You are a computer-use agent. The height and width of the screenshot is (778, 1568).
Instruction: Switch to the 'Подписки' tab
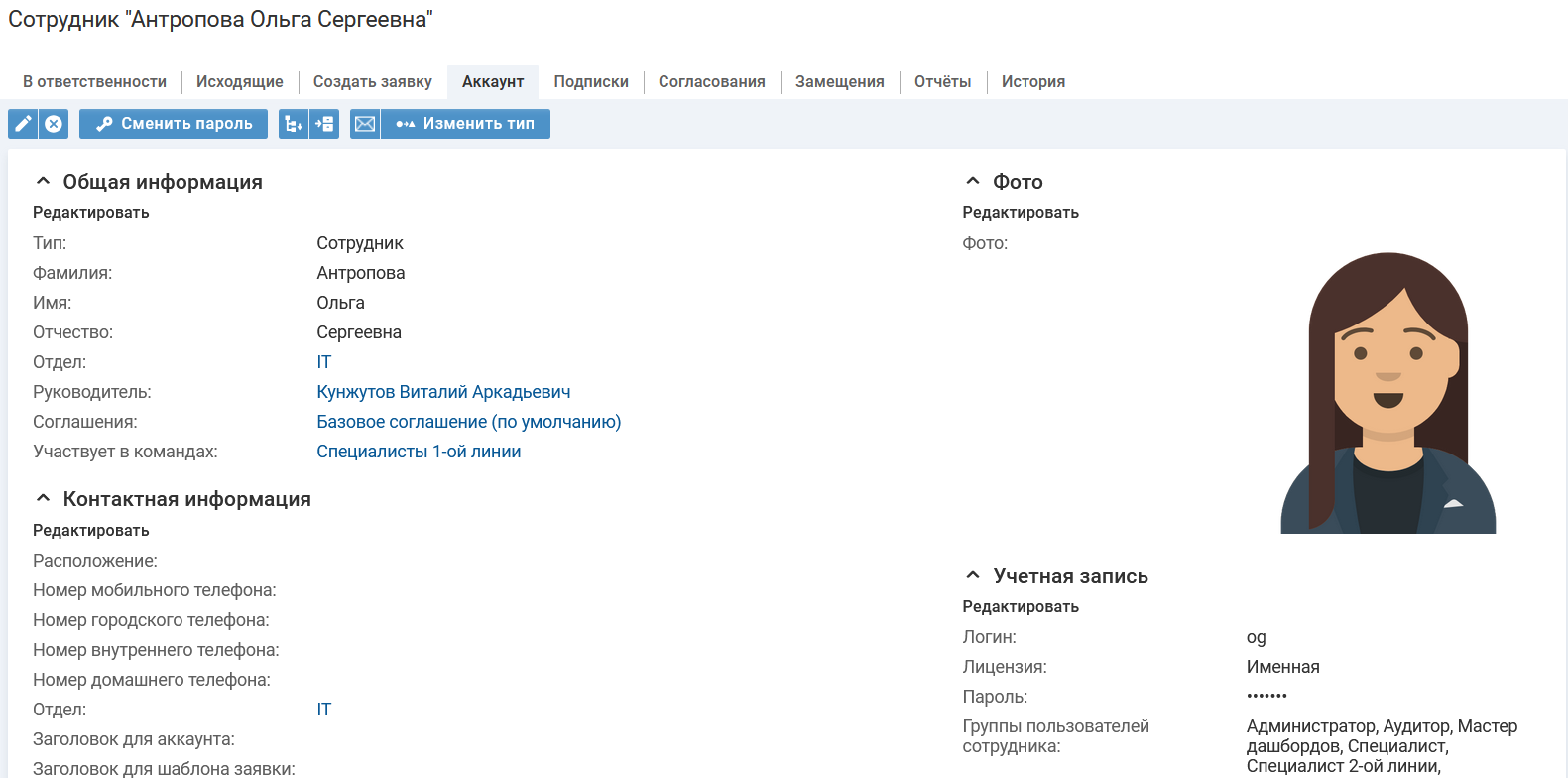tap(591, 82)
